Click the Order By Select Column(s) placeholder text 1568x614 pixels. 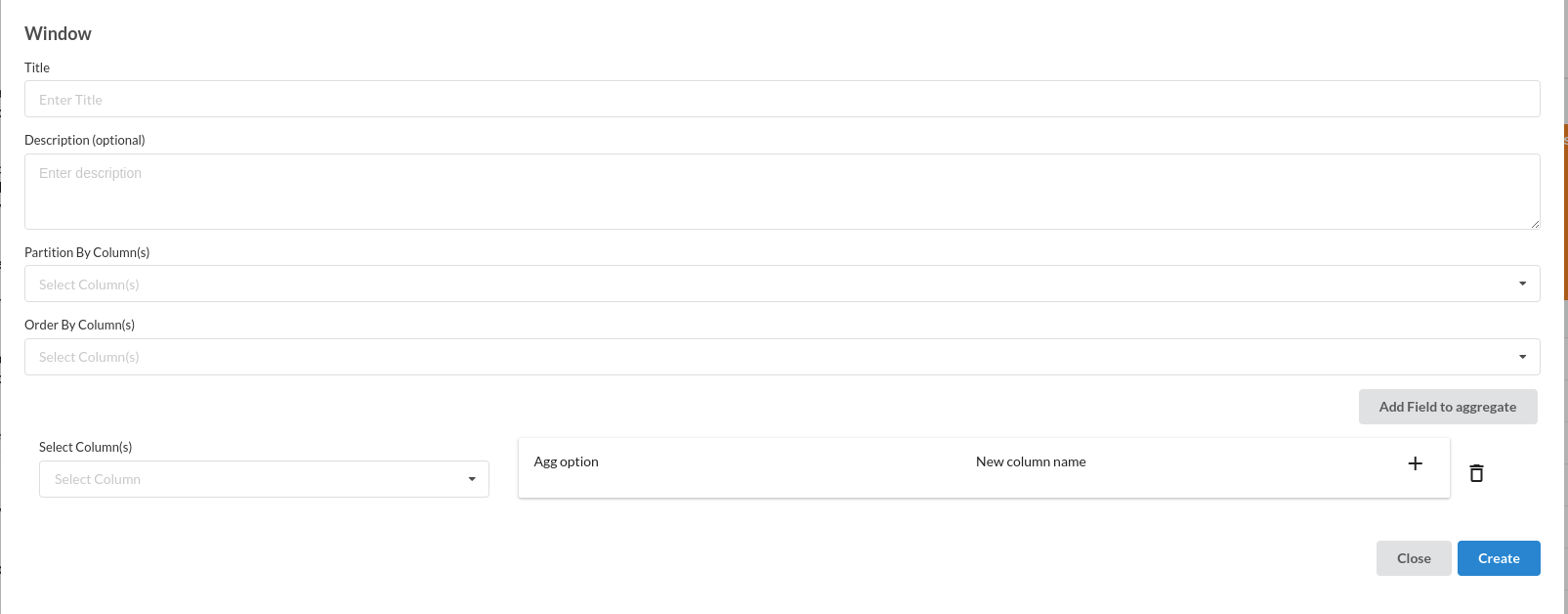[x=89, y=357]
